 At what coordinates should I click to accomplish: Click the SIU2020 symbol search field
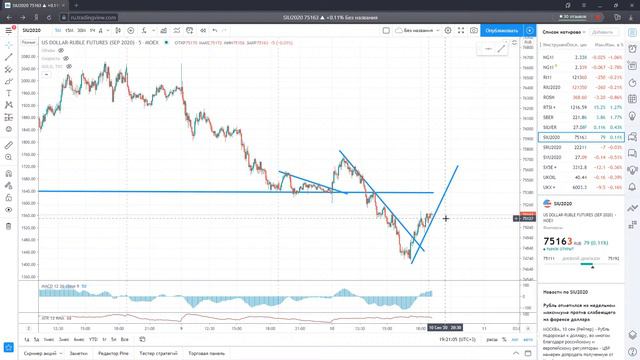31,31
